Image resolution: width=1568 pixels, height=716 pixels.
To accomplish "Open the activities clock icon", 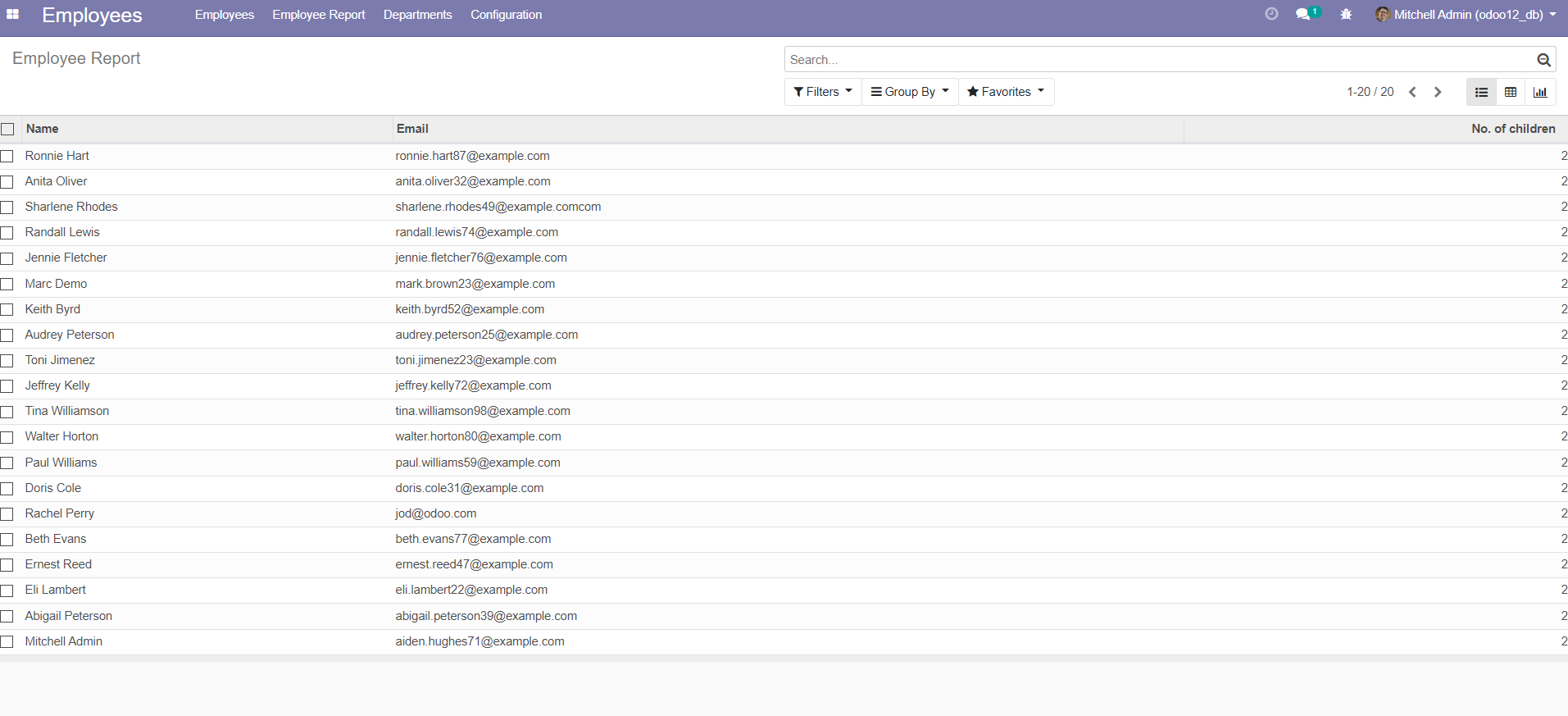I will (x=1271, y=14).
